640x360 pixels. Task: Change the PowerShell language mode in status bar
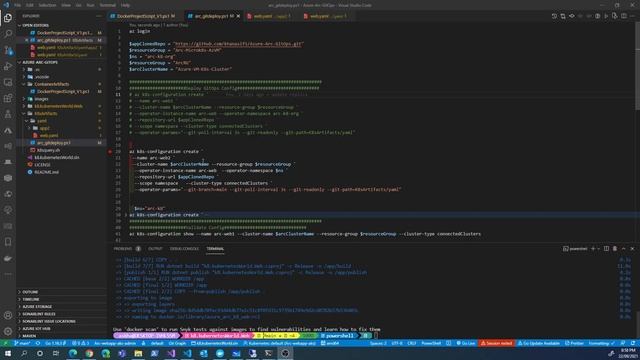431,343
